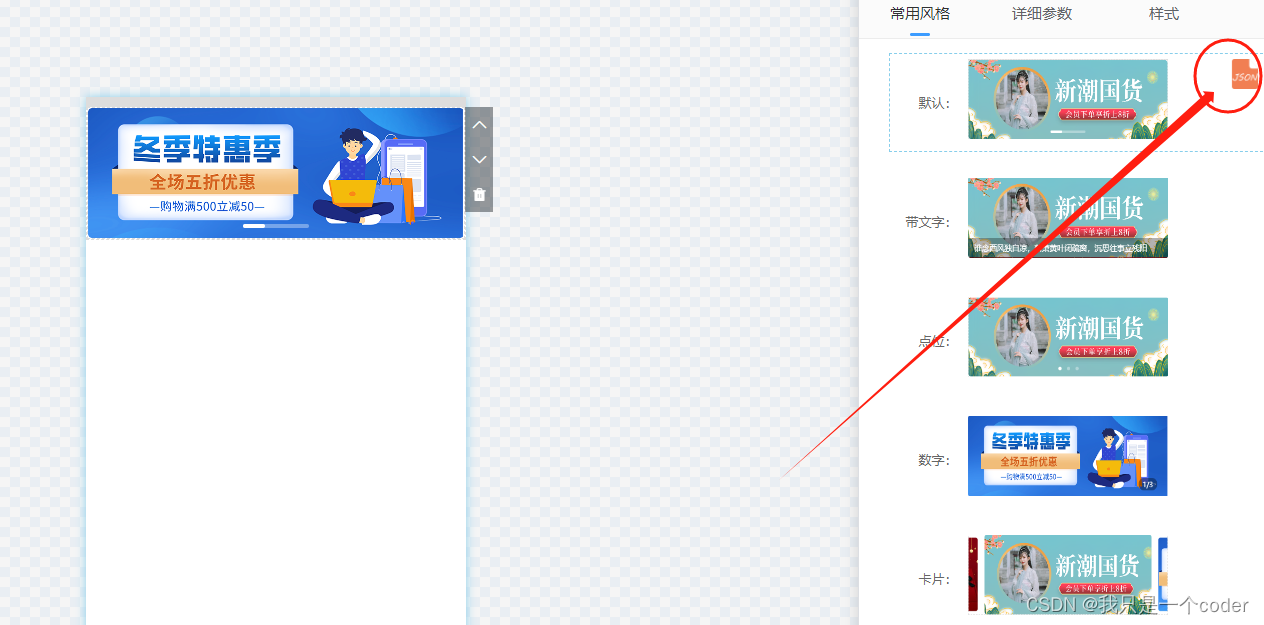Open the JSON file icon

coord(1245,74)
